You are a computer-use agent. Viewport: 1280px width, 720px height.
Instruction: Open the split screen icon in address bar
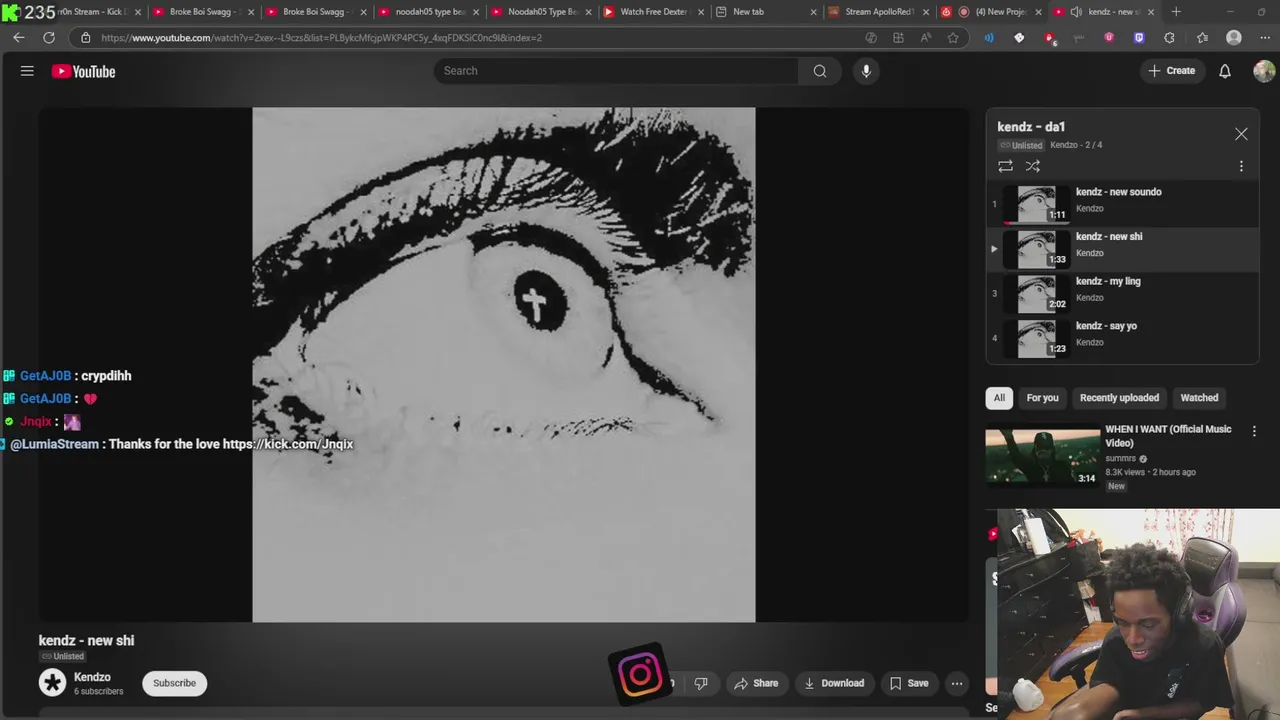[x=898, y=37]
